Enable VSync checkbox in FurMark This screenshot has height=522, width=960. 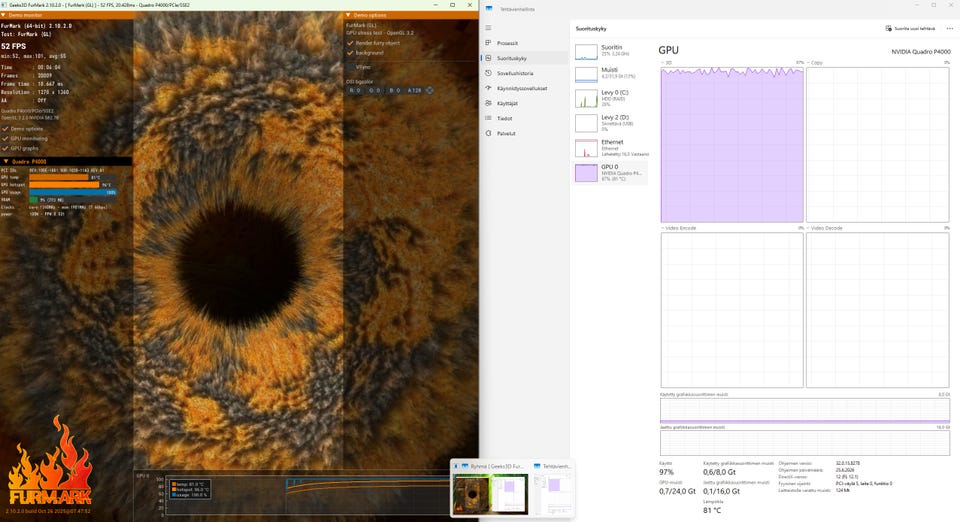[x=350, y=67]
